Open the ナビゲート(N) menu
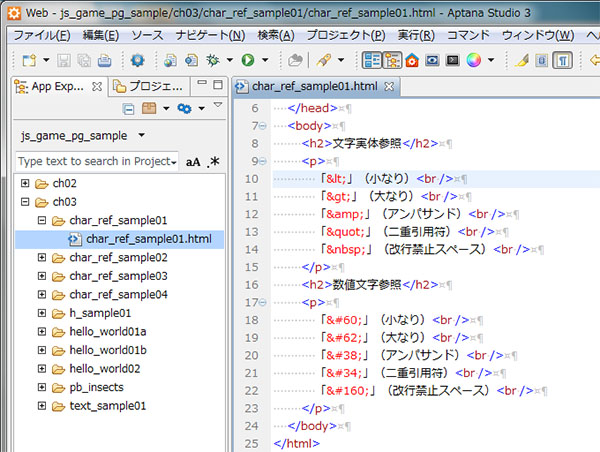Image resolution: width=600 pixels, height=452 pixels. click(x=210, y=36)
